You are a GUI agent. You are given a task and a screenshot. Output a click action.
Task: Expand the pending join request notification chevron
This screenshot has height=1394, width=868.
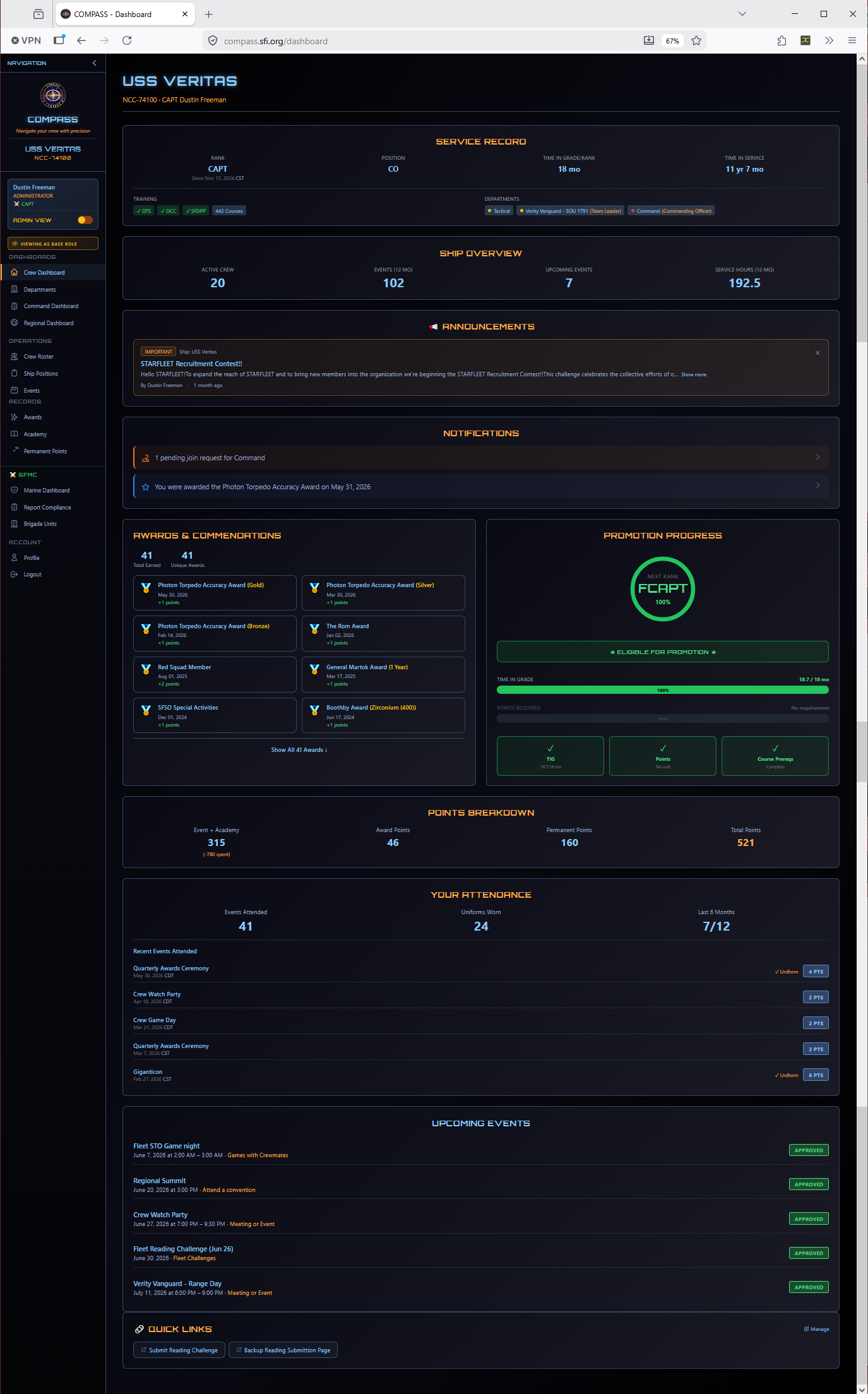tap(818, 457)
